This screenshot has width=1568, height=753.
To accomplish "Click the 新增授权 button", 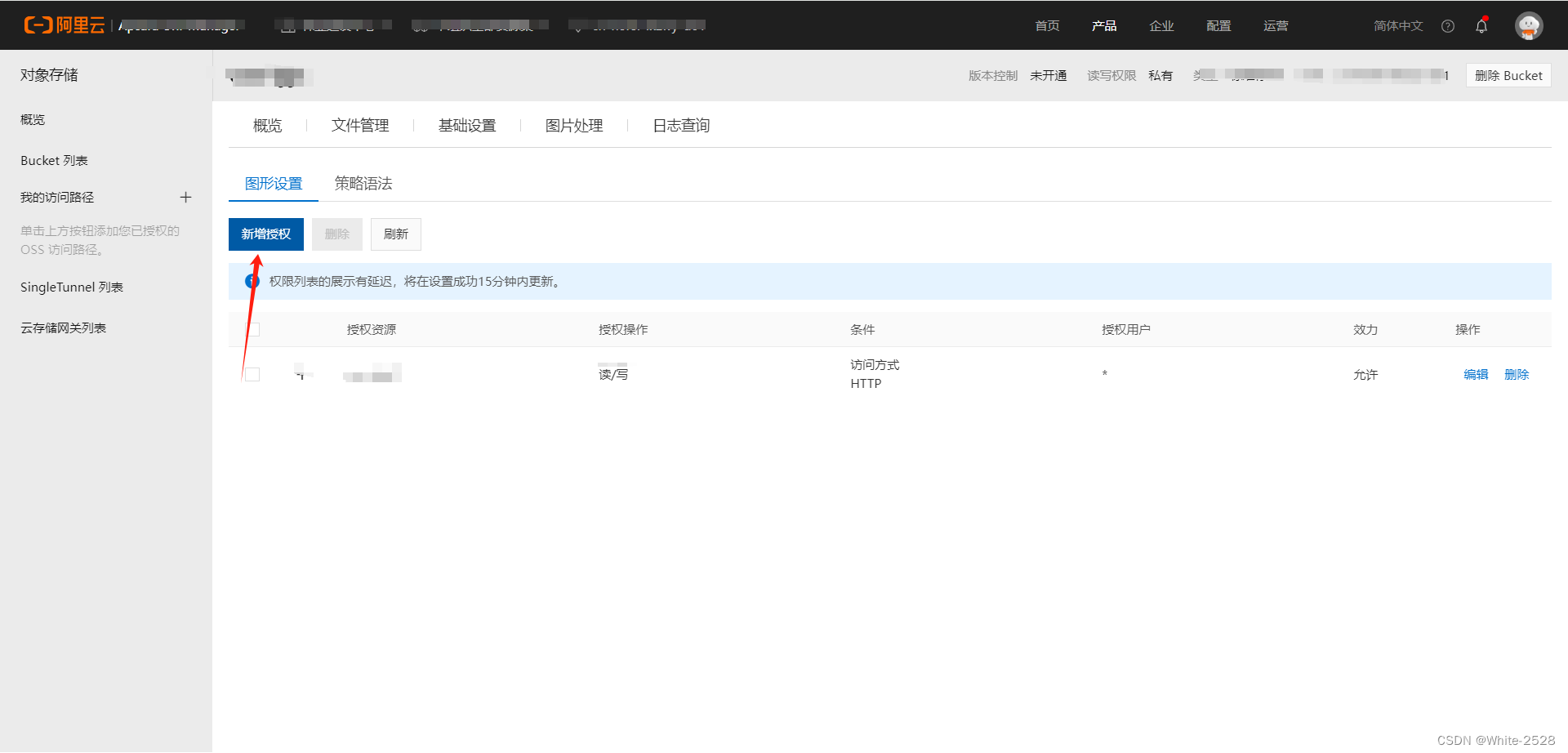I will (x=266, y=234).
